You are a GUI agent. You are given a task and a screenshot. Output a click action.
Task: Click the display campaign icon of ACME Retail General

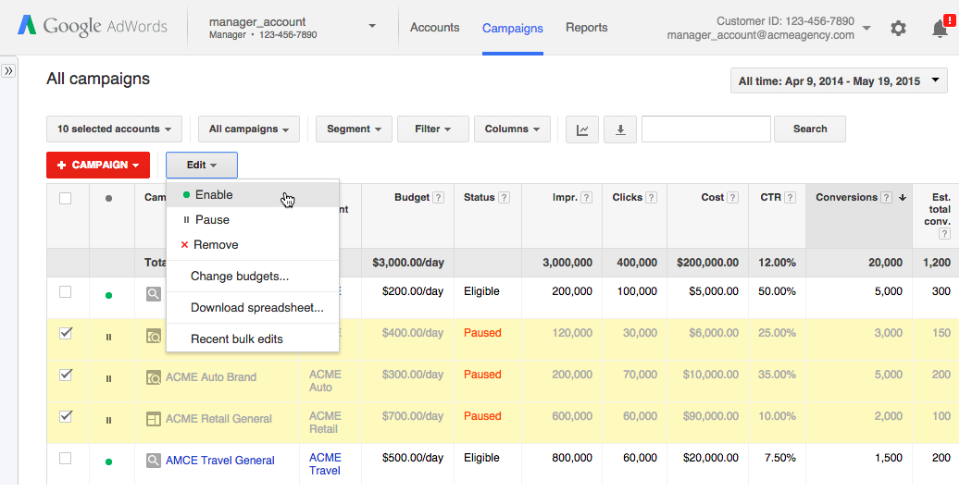pos(153,419)
